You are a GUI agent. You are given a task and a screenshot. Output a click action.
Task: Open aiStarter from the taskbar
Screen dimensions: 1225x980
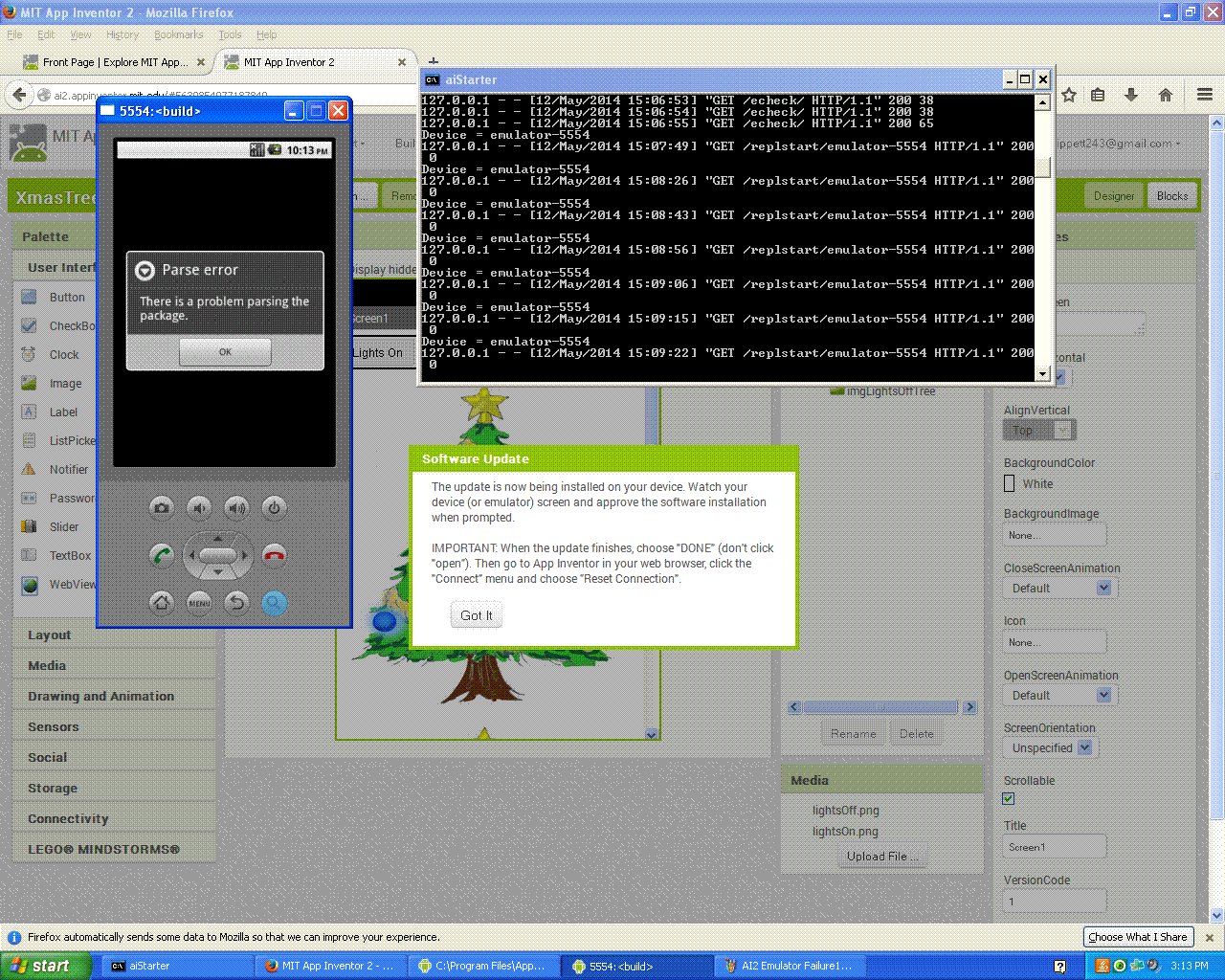(x=177, y=967)
